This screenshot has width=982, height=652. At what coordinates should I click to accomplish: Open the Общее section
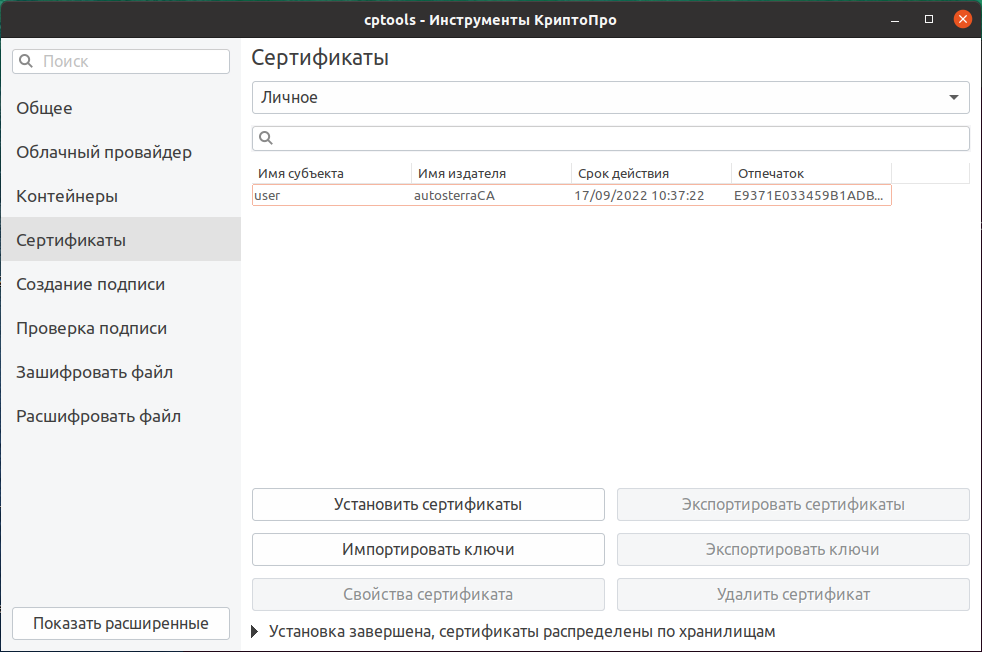click(121, 108)
